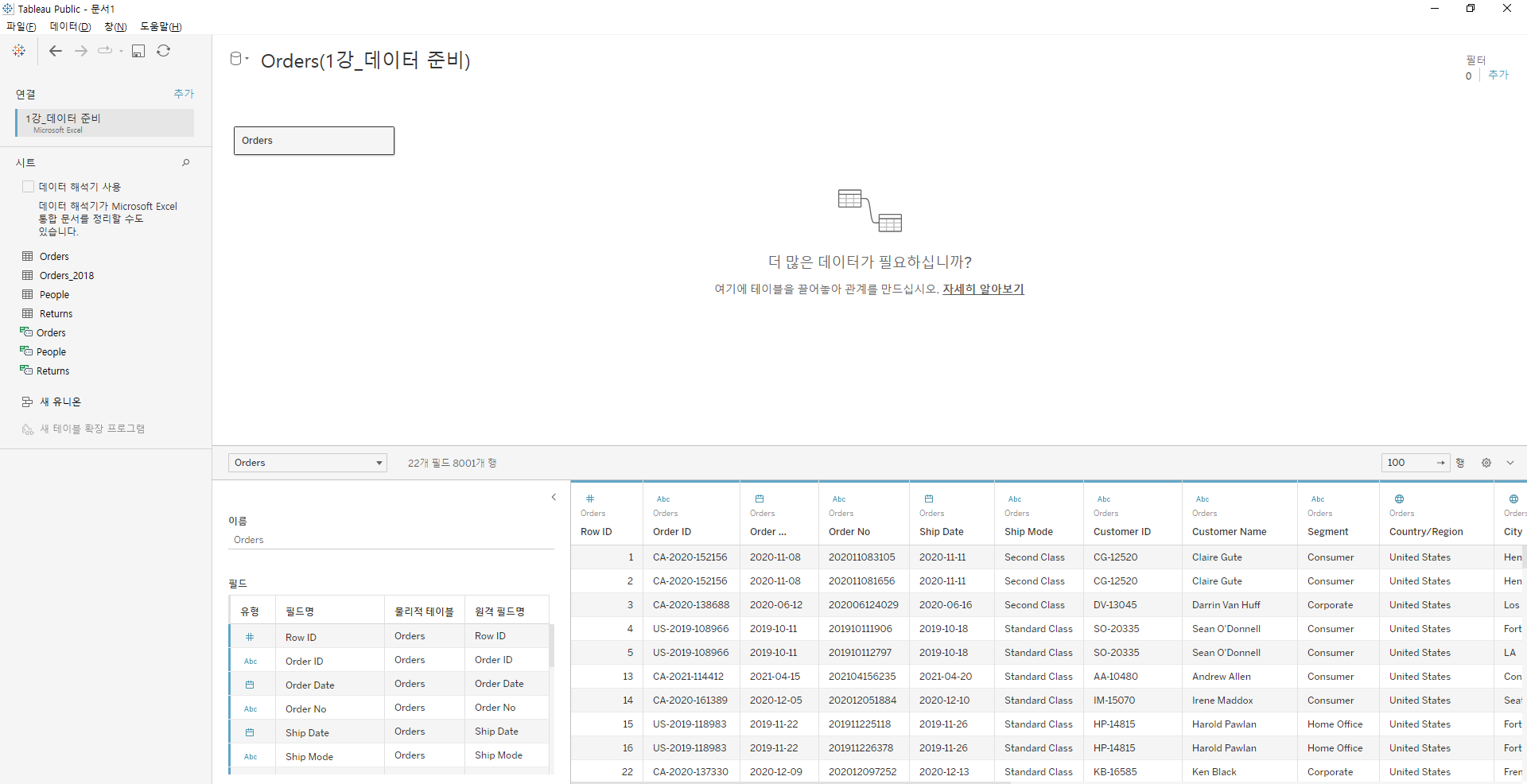Screen dimensions: 1527x784
Task: Click the Order ID column header
Action: tap(672, 532)
